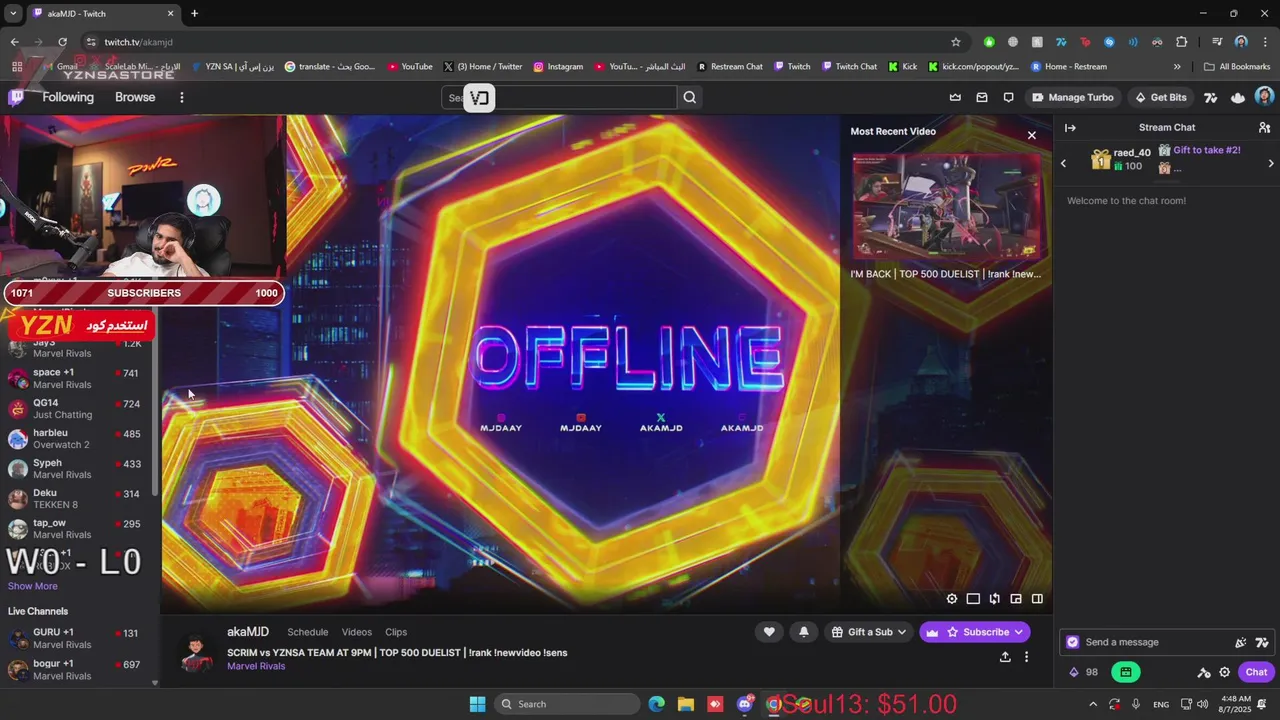Viewport: 1280px width, 720px height.
Task: Share the akaMJD channel
Action: point(1005,657)
